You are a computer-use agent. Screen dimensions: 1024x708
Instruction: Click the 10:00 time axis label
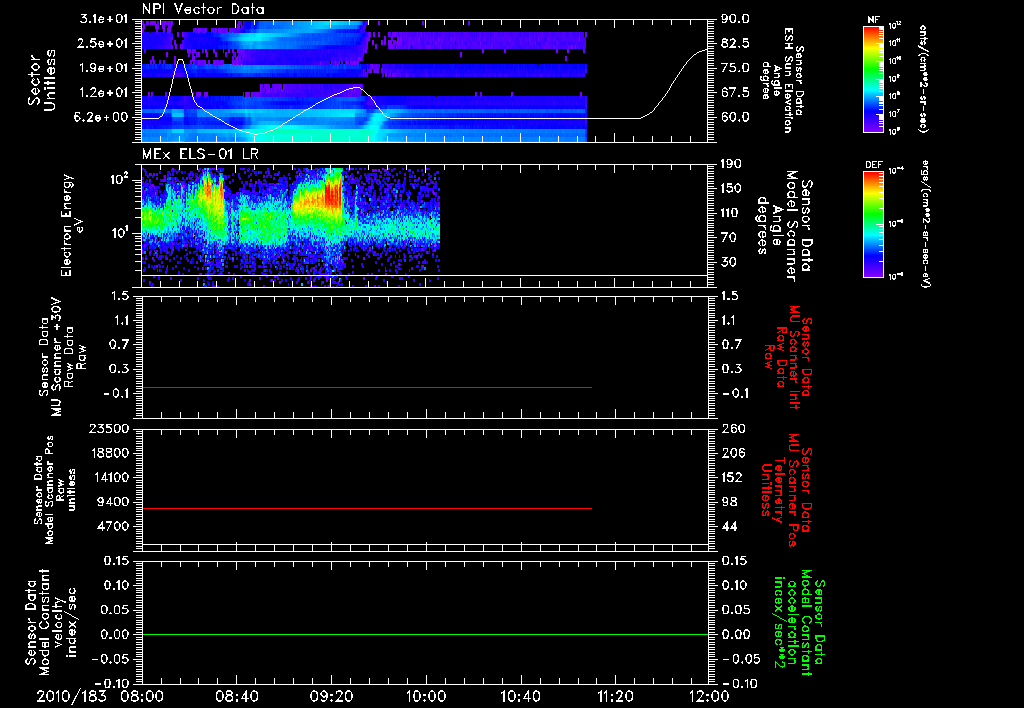click(x=426, y=696)
